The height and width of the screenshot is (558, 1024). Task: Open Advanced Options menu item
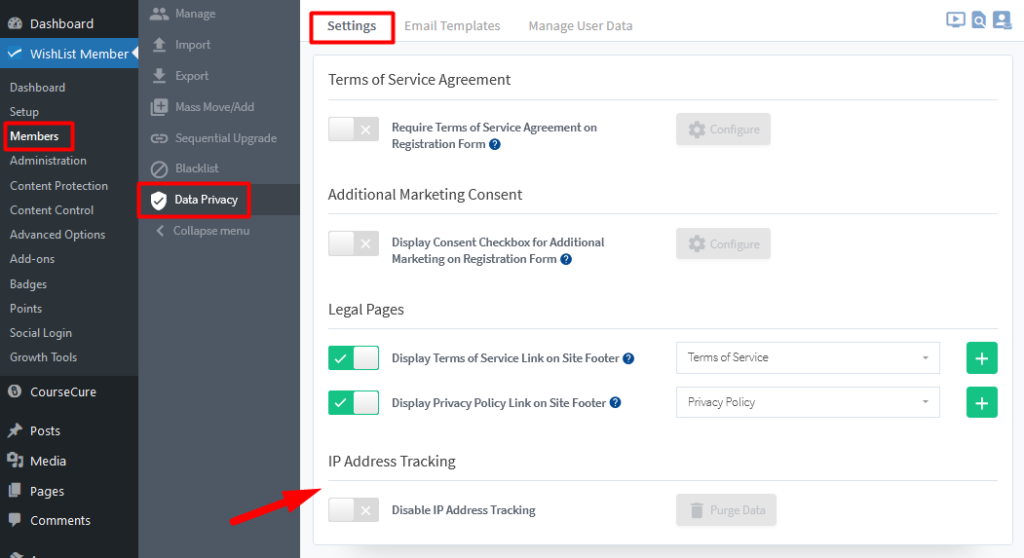click(x=57, y=235)
